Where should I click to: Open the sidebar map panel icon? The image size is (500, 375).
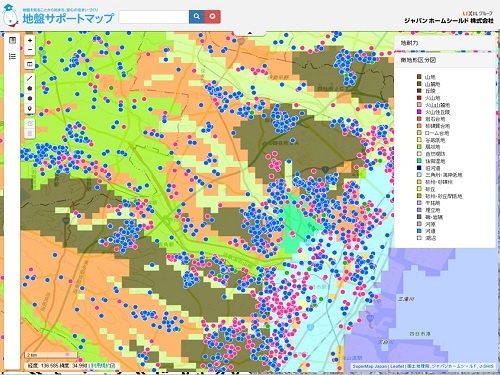tap(12, 40)
